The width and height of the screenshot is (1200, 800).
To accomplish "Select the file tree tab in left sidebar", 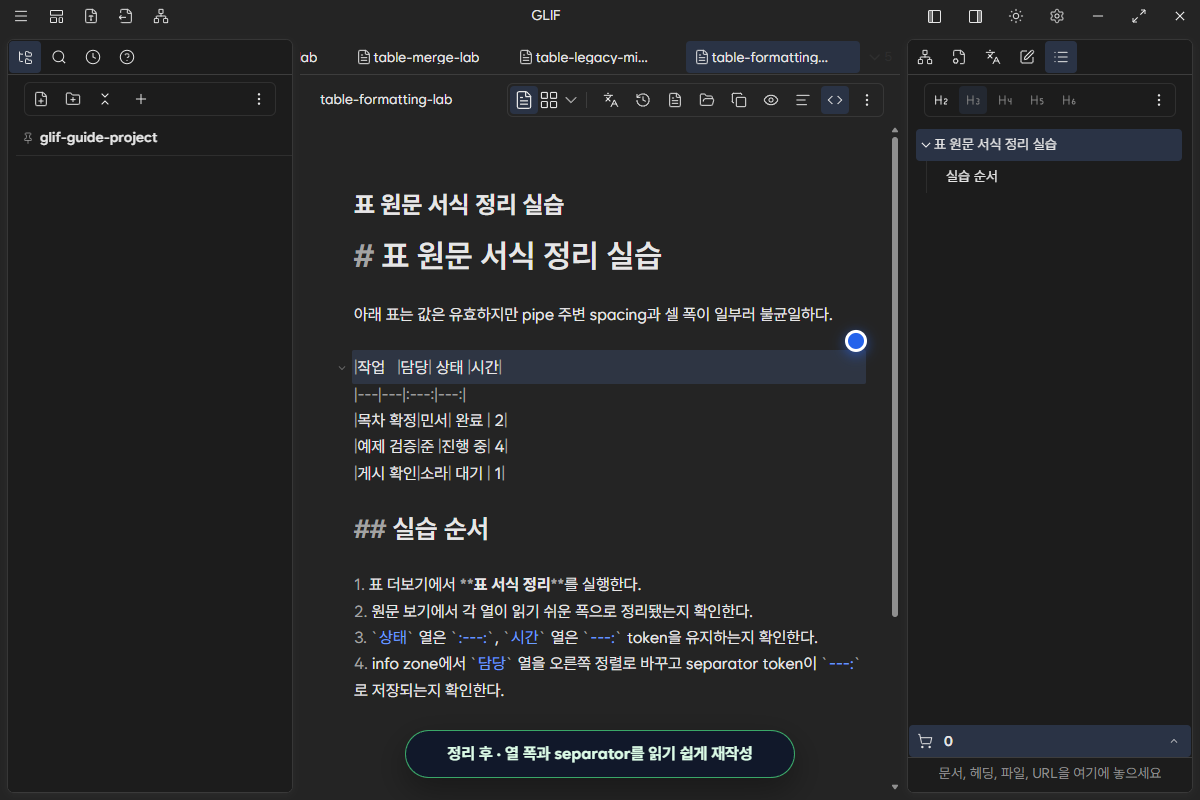I will coord(25,57).
